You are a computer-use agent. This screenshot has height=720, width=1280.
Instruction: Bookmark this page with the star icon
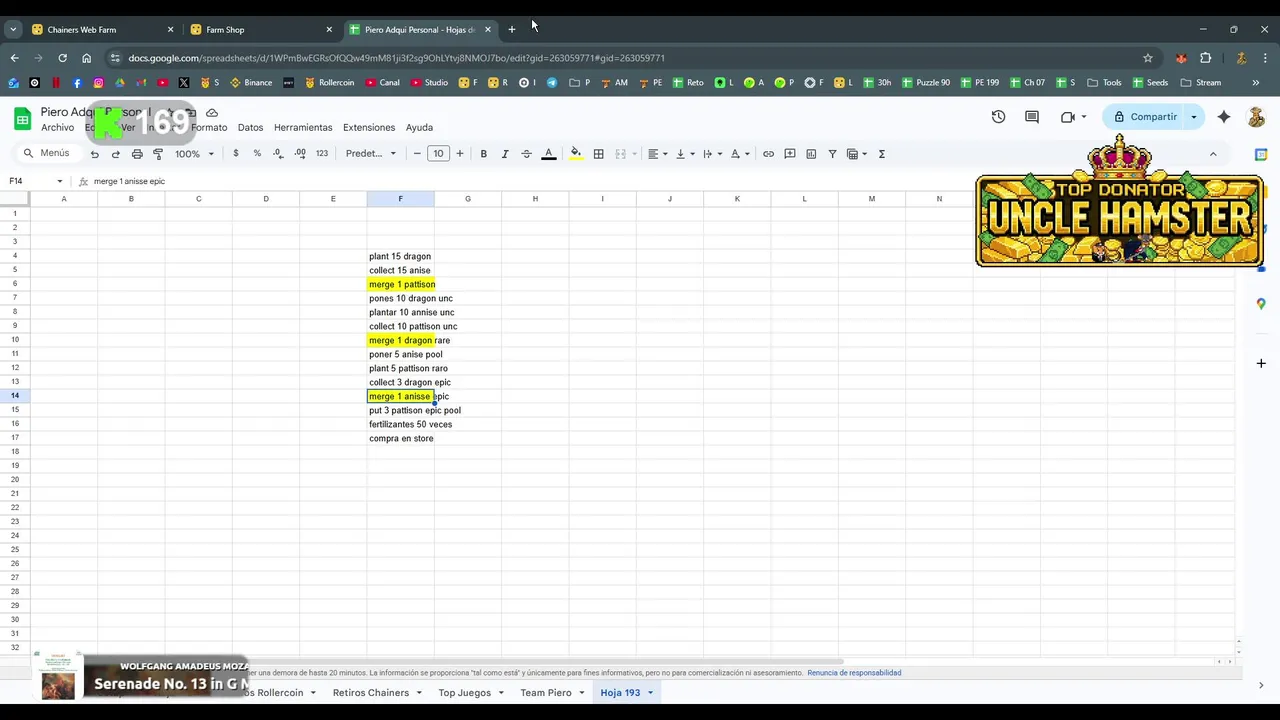point(1148,58)
